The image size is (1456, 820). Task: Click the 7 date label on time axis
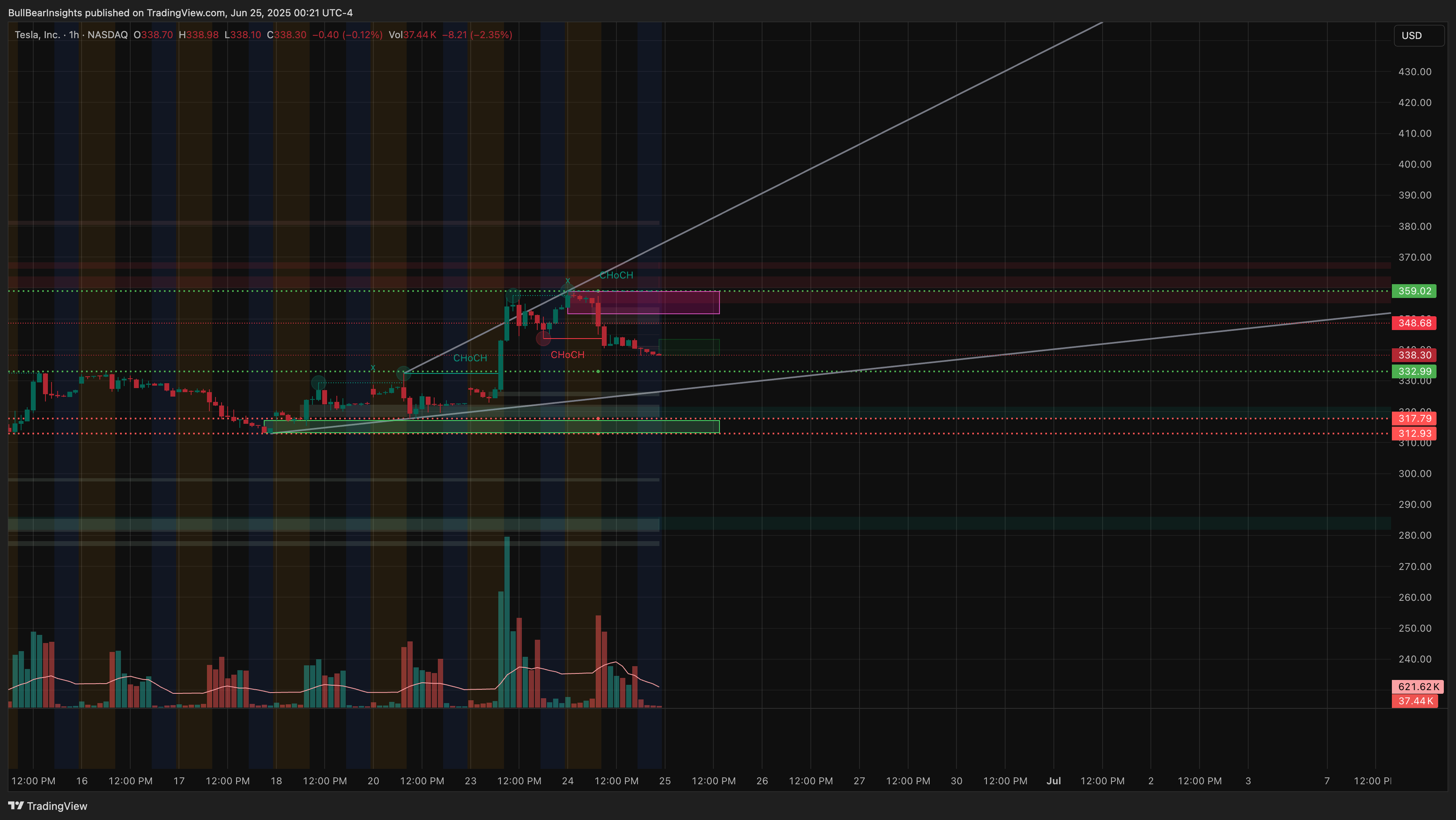point(1327,781)
